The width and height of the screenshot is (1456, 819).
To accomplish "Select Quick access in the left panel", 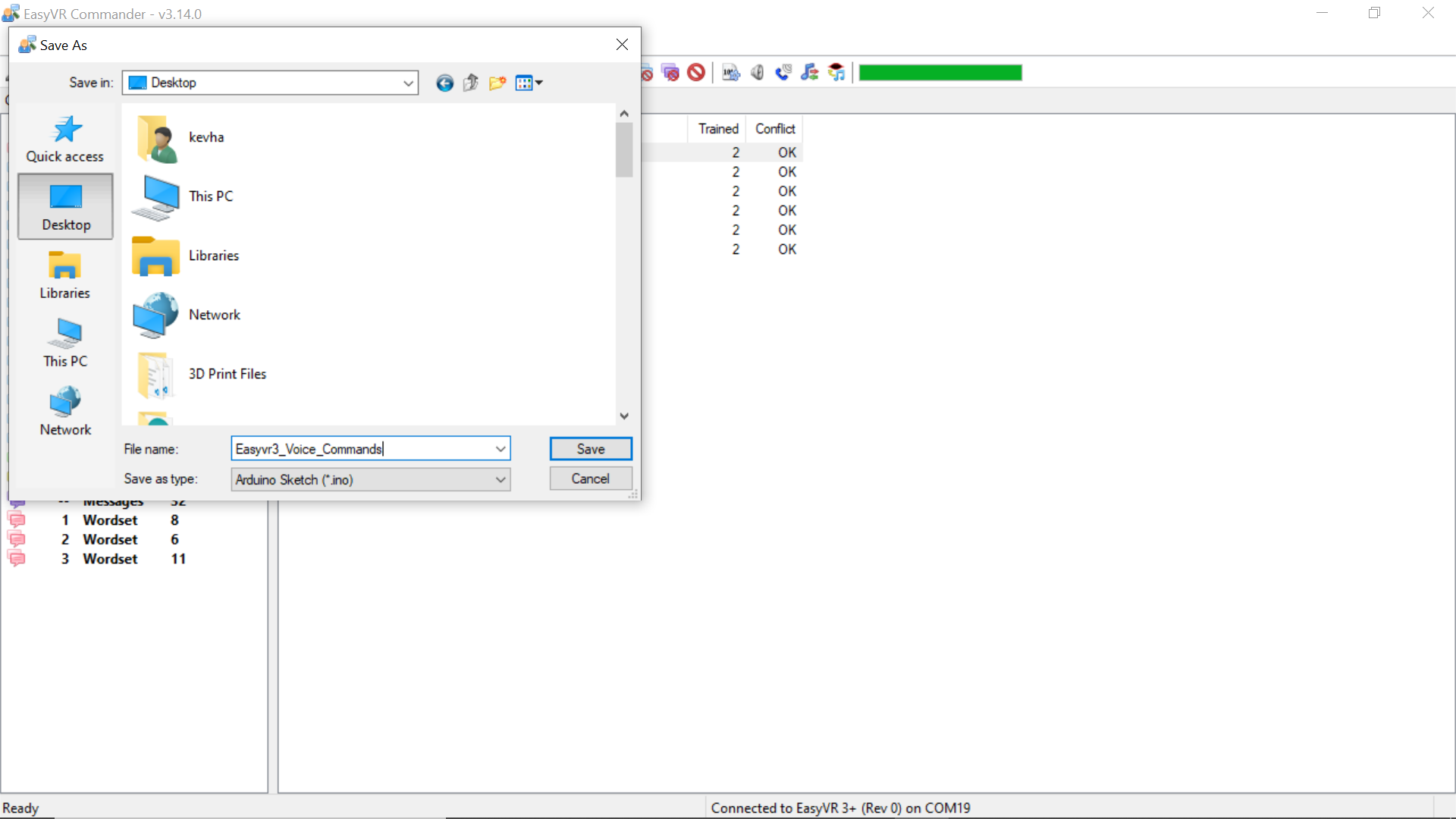I will click(x=64, y=139).
